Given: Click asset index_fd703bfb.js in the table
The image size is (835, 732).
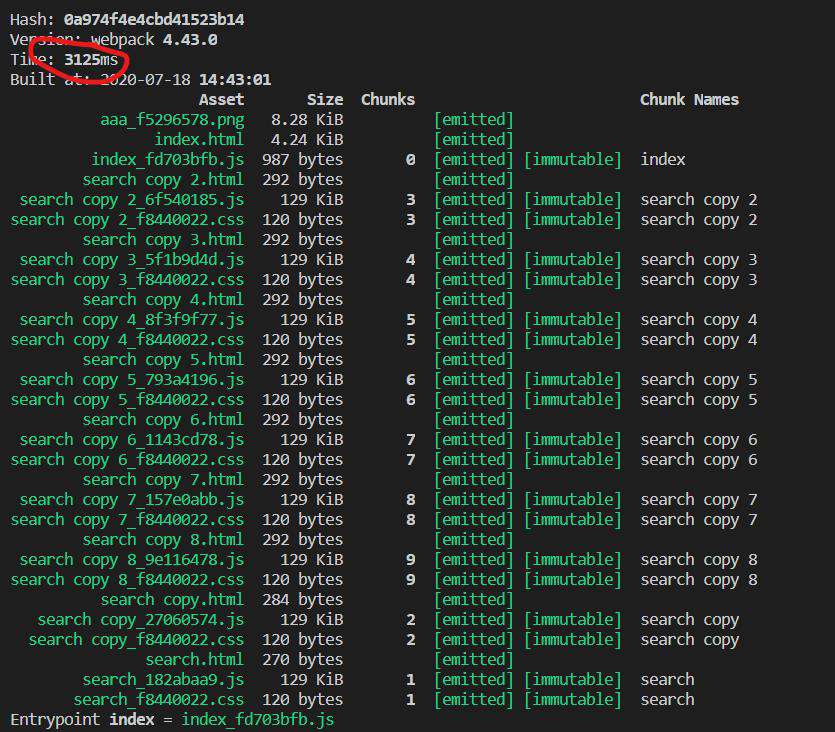Looking at the screenshot, I should point(168,160).
